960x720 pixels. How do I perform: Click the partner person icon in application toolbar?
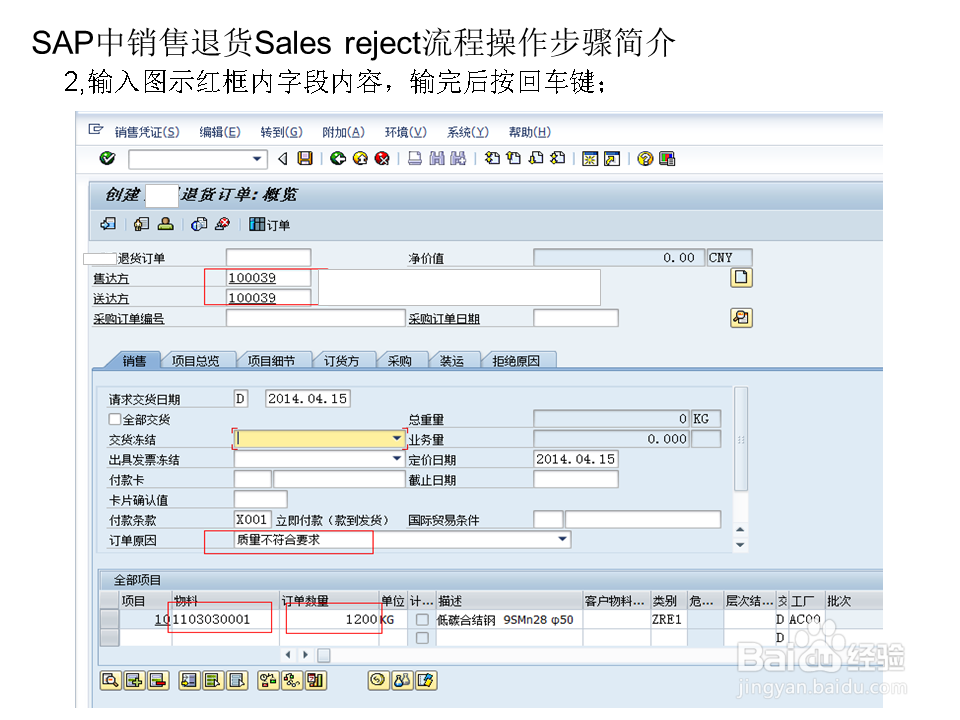(x=165, y=224)
